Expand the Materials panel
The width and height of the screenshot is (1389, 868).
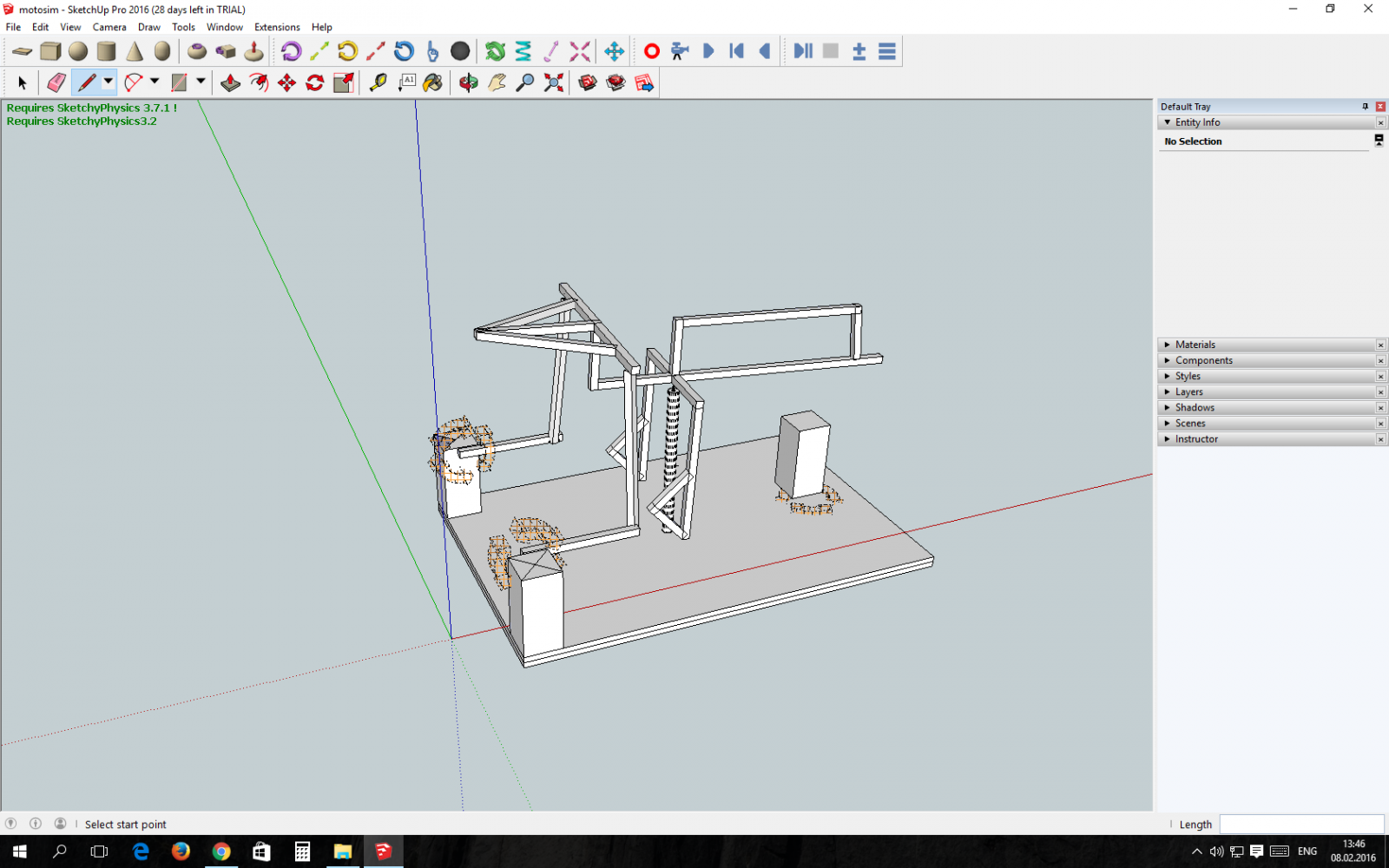1168,345
